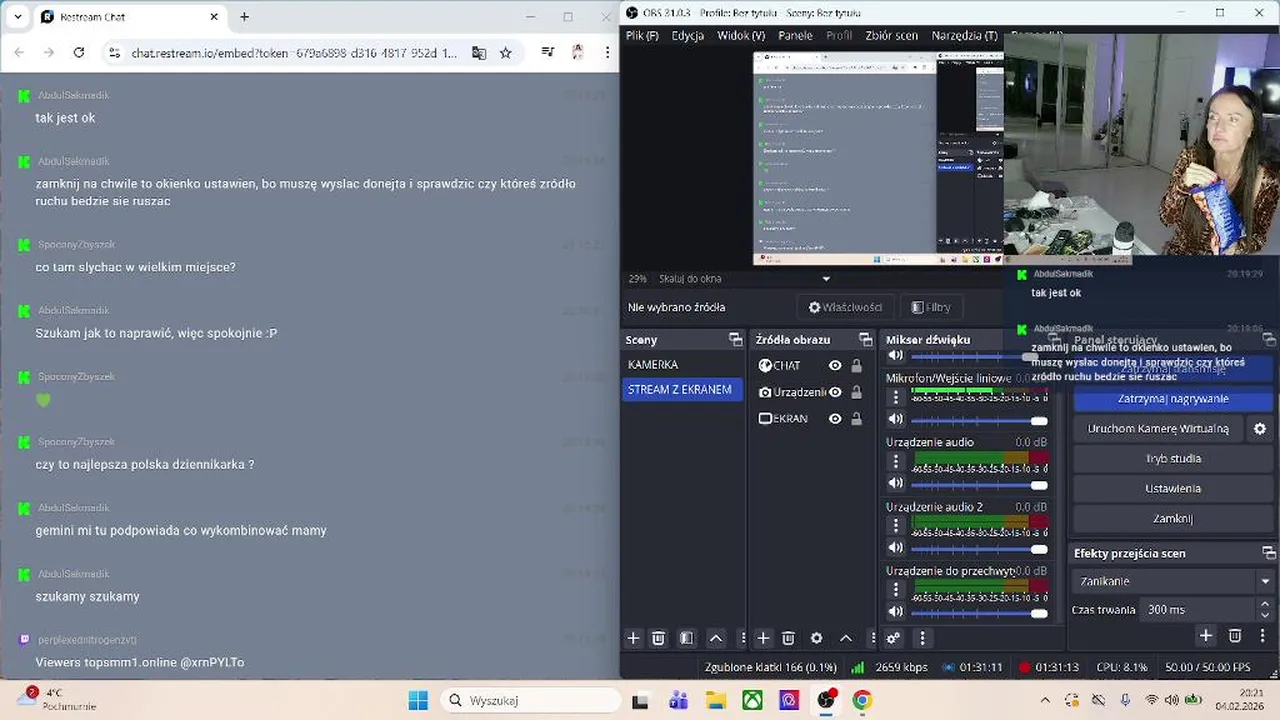Add a new scene with the plus icon
1280x720 pixels.
(633, 638)
